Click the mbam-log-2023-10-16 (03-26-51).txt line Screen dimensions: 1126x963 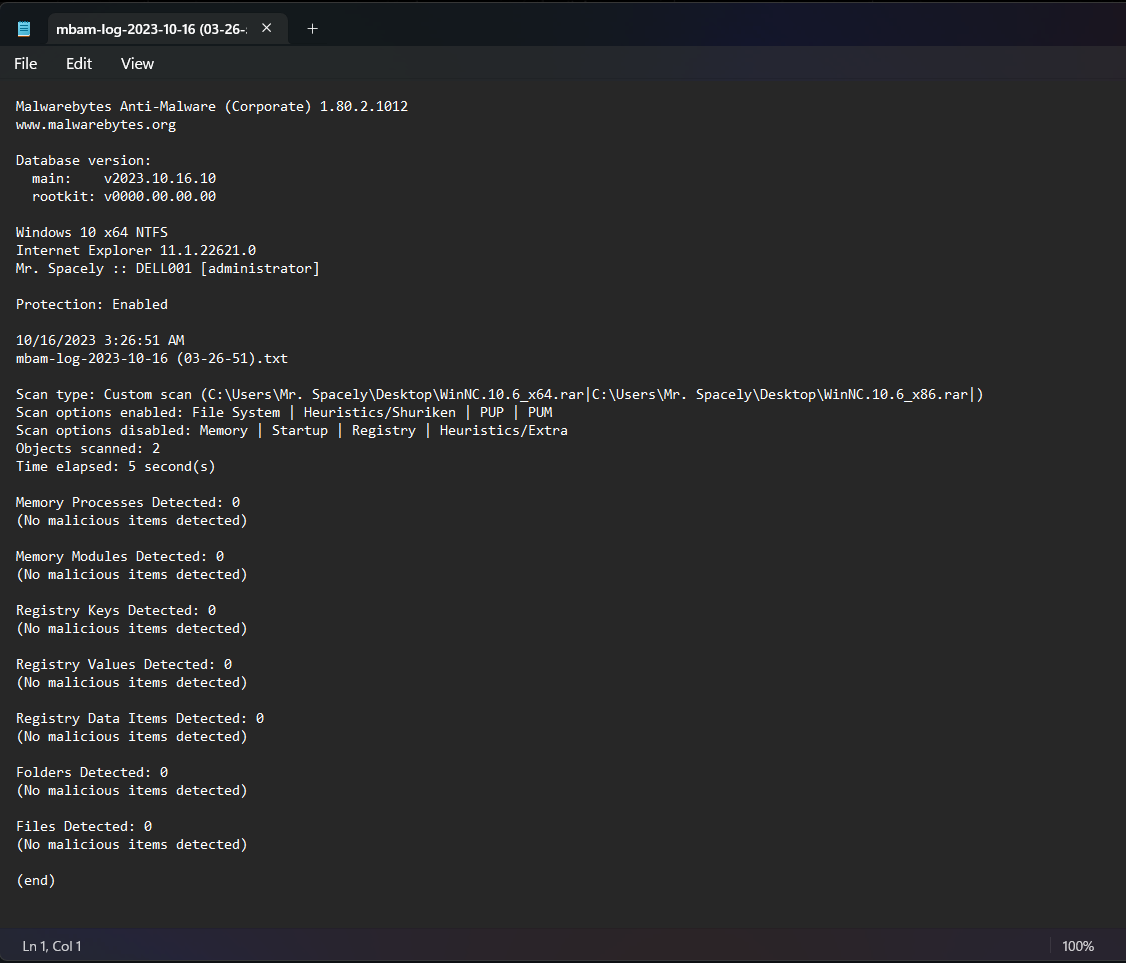click(x=152, y=358)
